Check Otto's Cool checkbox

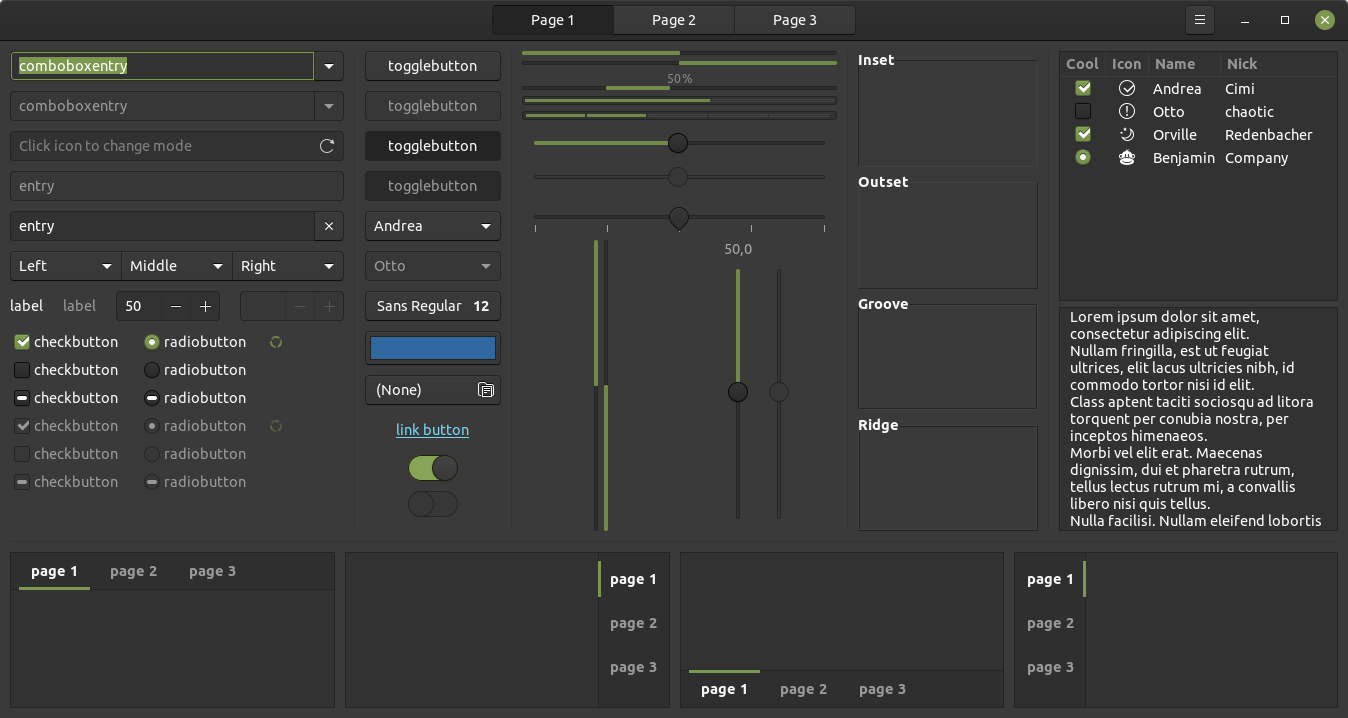pyautogui.click(x=1083, y=112)
